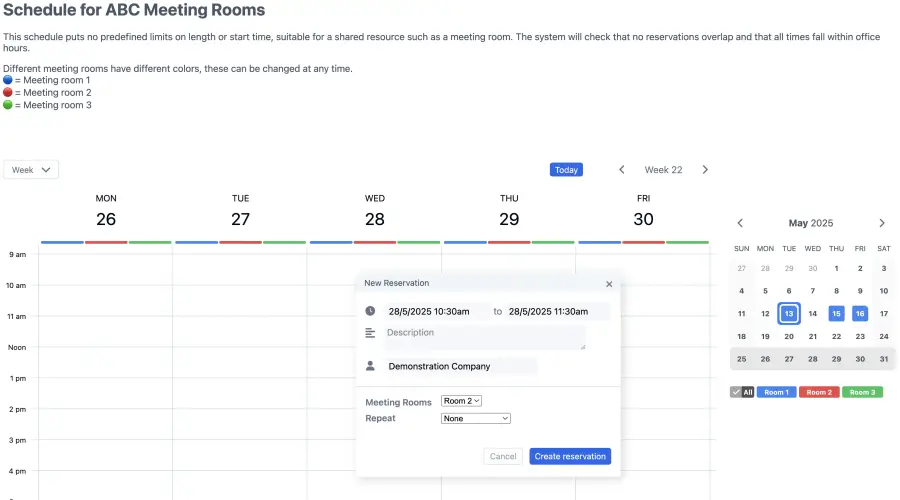Select May 10 in the mini calendar
900x500 pixels.
click(884, 291)
